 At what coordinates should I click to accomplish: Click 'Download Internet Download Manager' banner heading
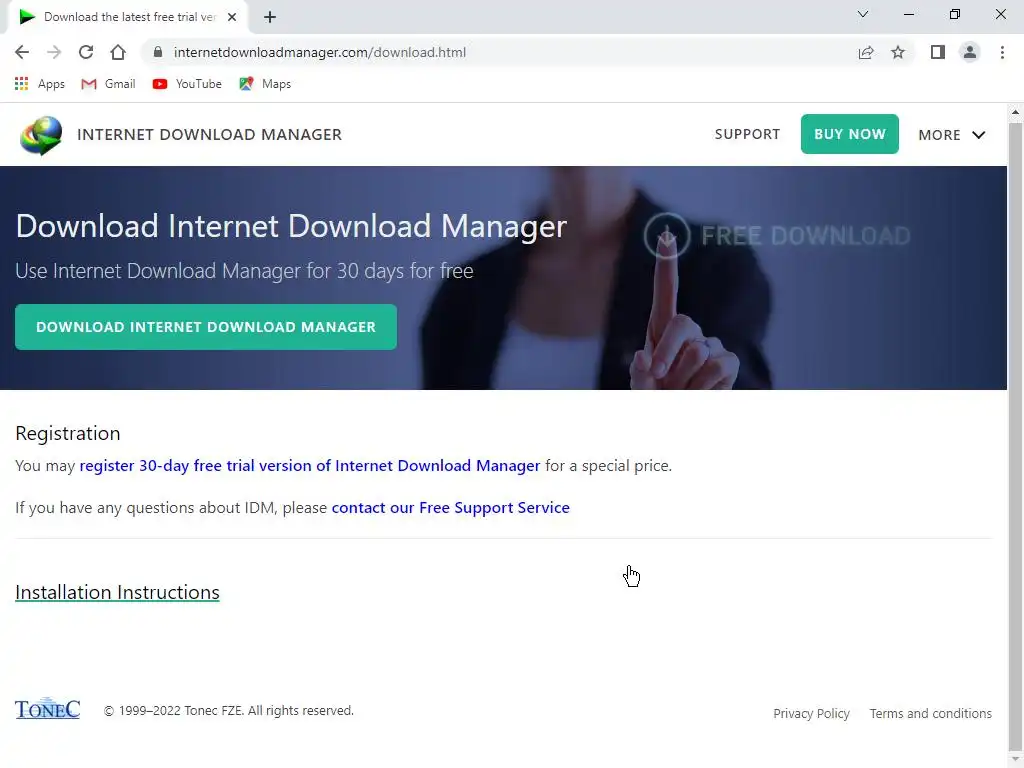point(291,226)
